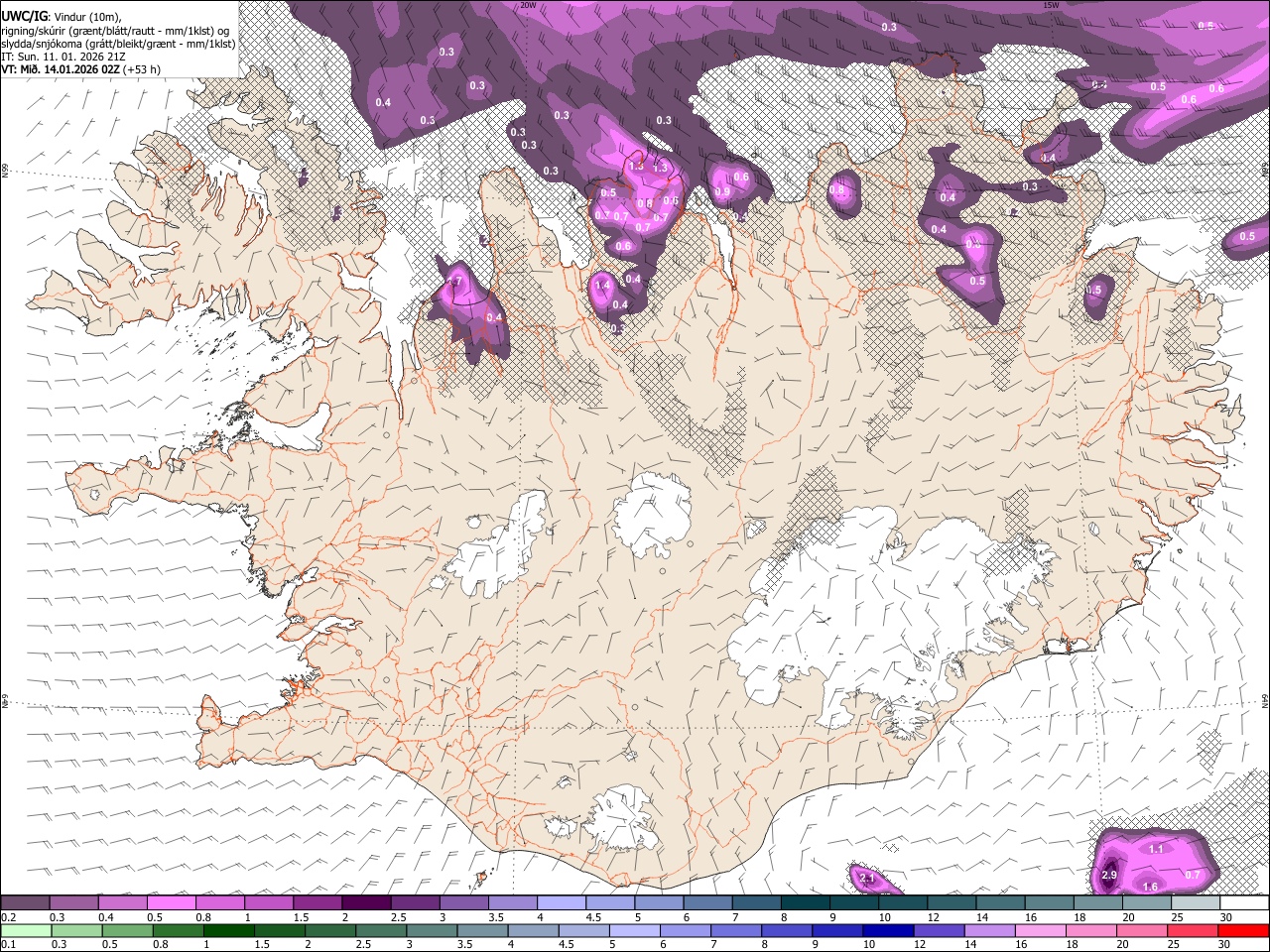Pick the darkest green swatch between 1 and 1.5

[x=230, y=930]
